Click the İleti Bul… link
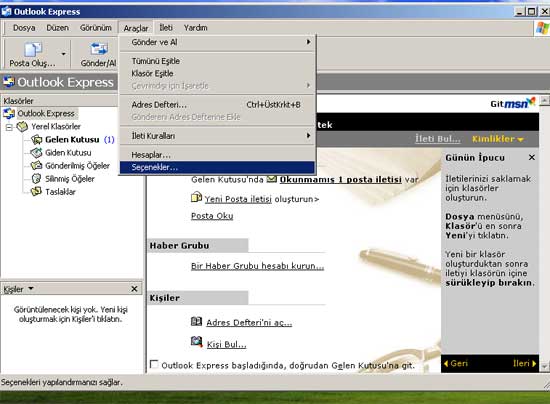This screenshot has width=550, height=404. click(x=437, y=139)
